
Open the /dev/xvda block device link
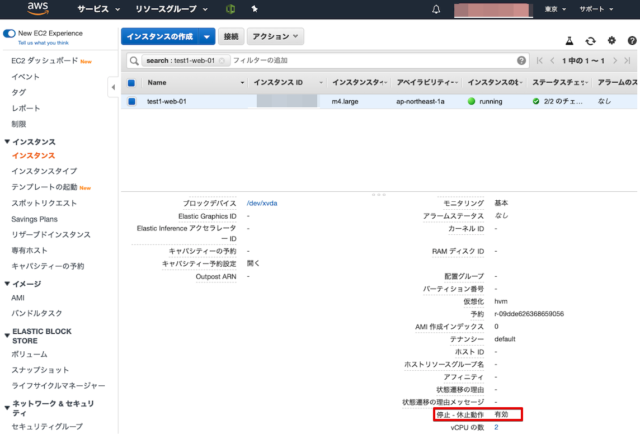pyautogui.click(x=262, y=203)
